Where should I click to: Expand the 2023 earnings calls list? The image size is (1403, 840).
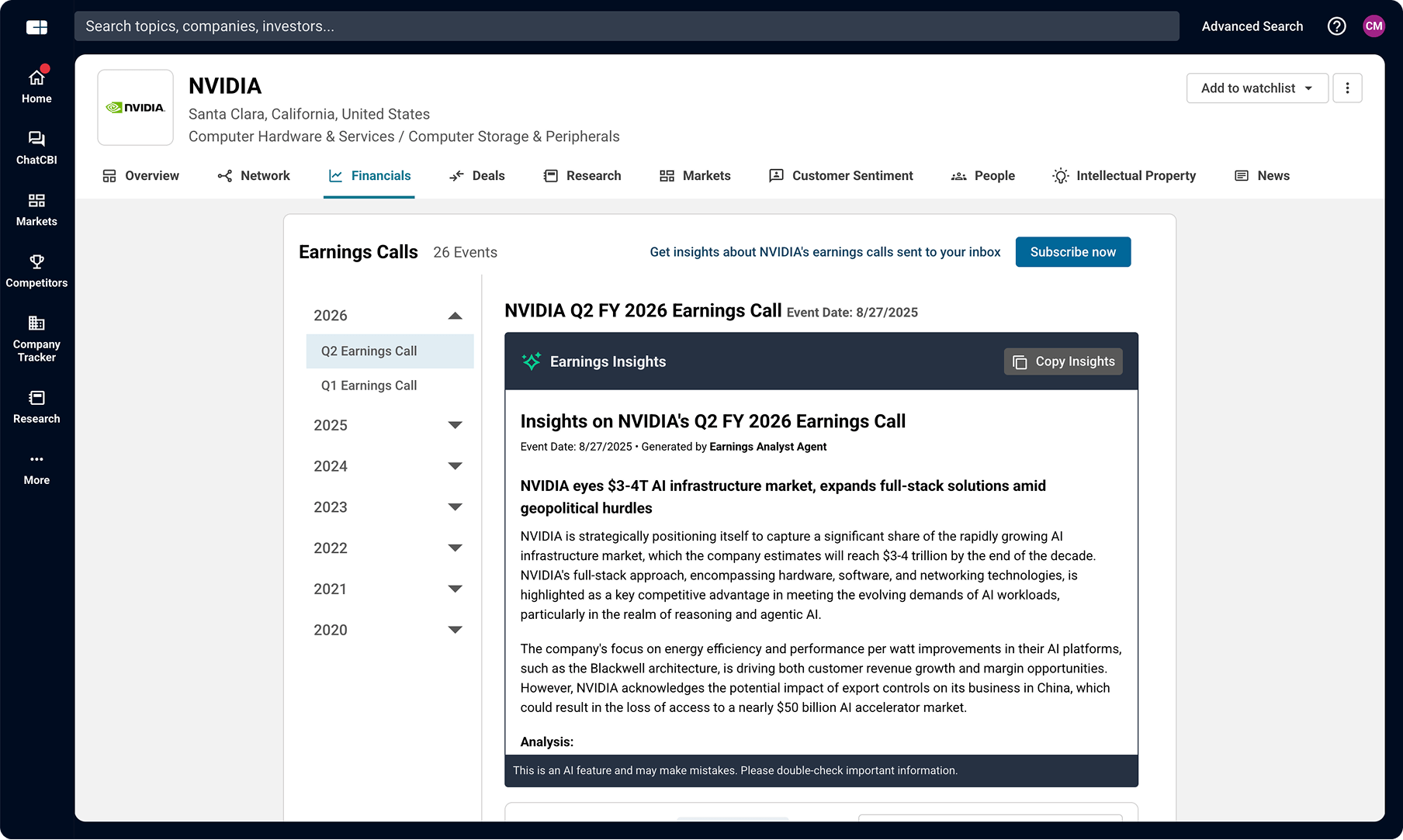(x=455, y=507)
